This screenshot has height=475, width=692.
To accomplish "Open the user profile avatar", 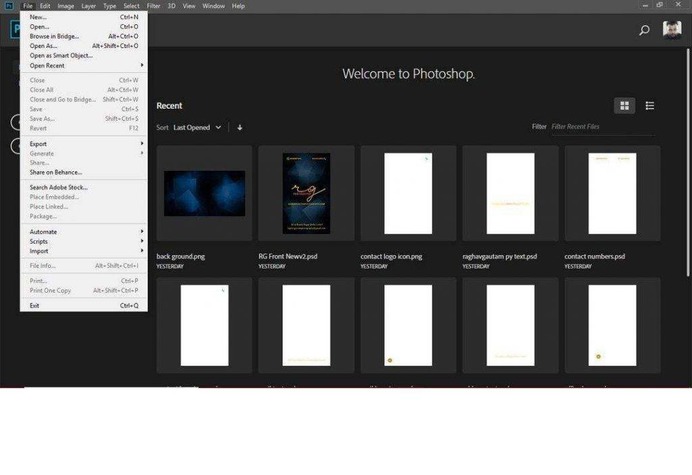I will tap(672, 30).
